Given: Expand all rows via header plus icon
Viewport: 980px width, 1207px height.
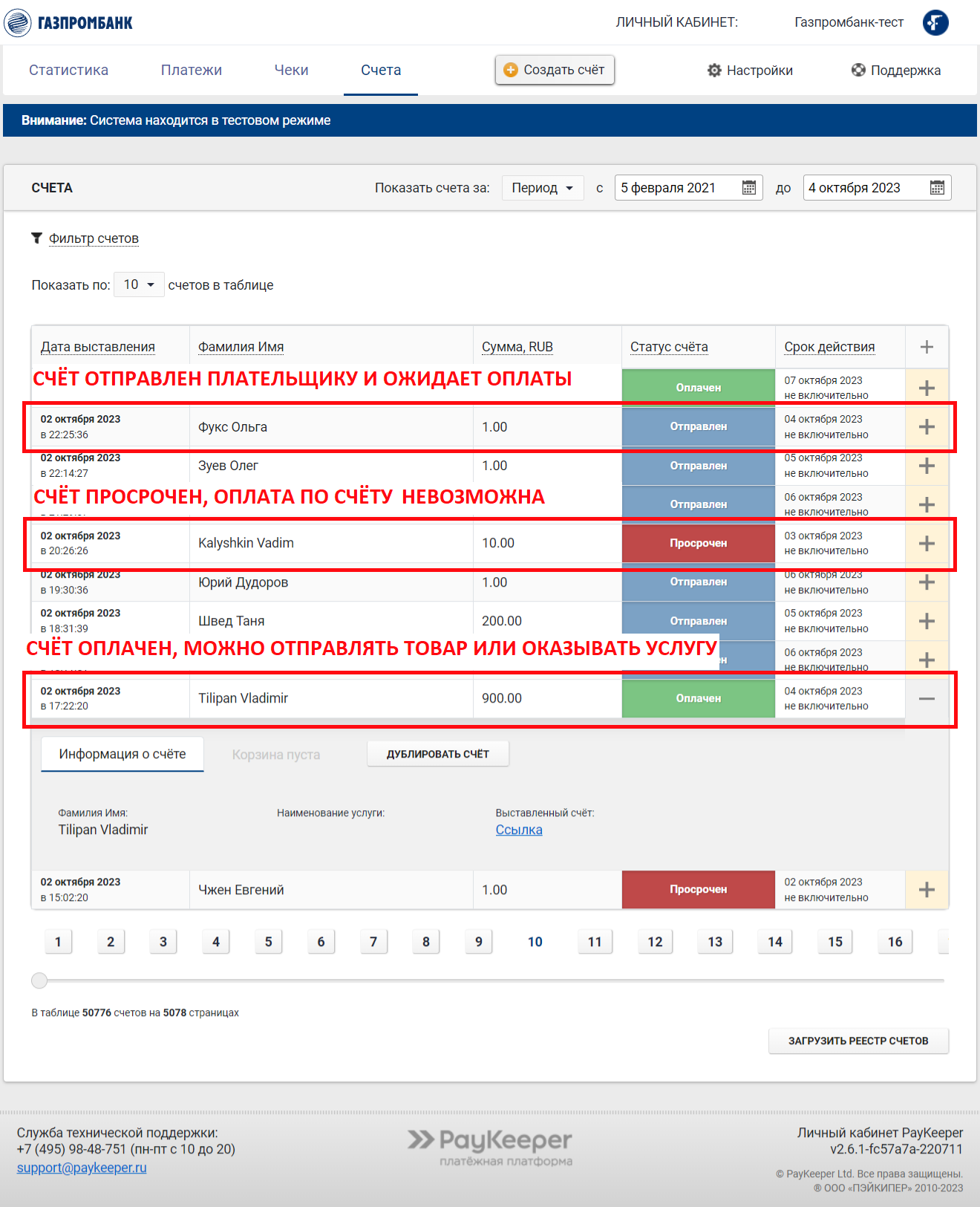Looking at the screenshot, I should coord(927,347).
